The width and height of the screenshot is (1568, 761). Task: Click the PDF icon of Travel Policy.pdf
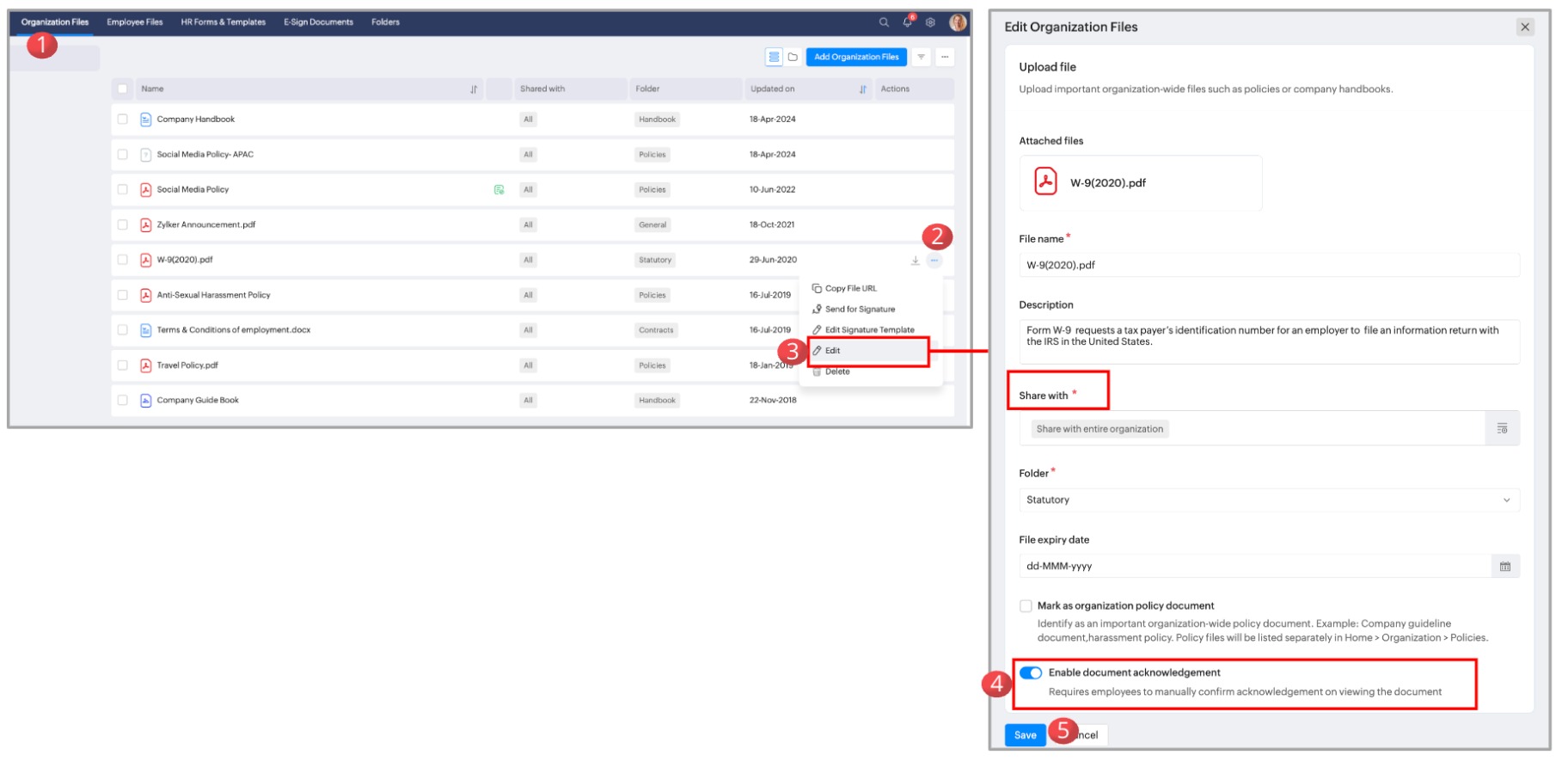click(146, 365)
